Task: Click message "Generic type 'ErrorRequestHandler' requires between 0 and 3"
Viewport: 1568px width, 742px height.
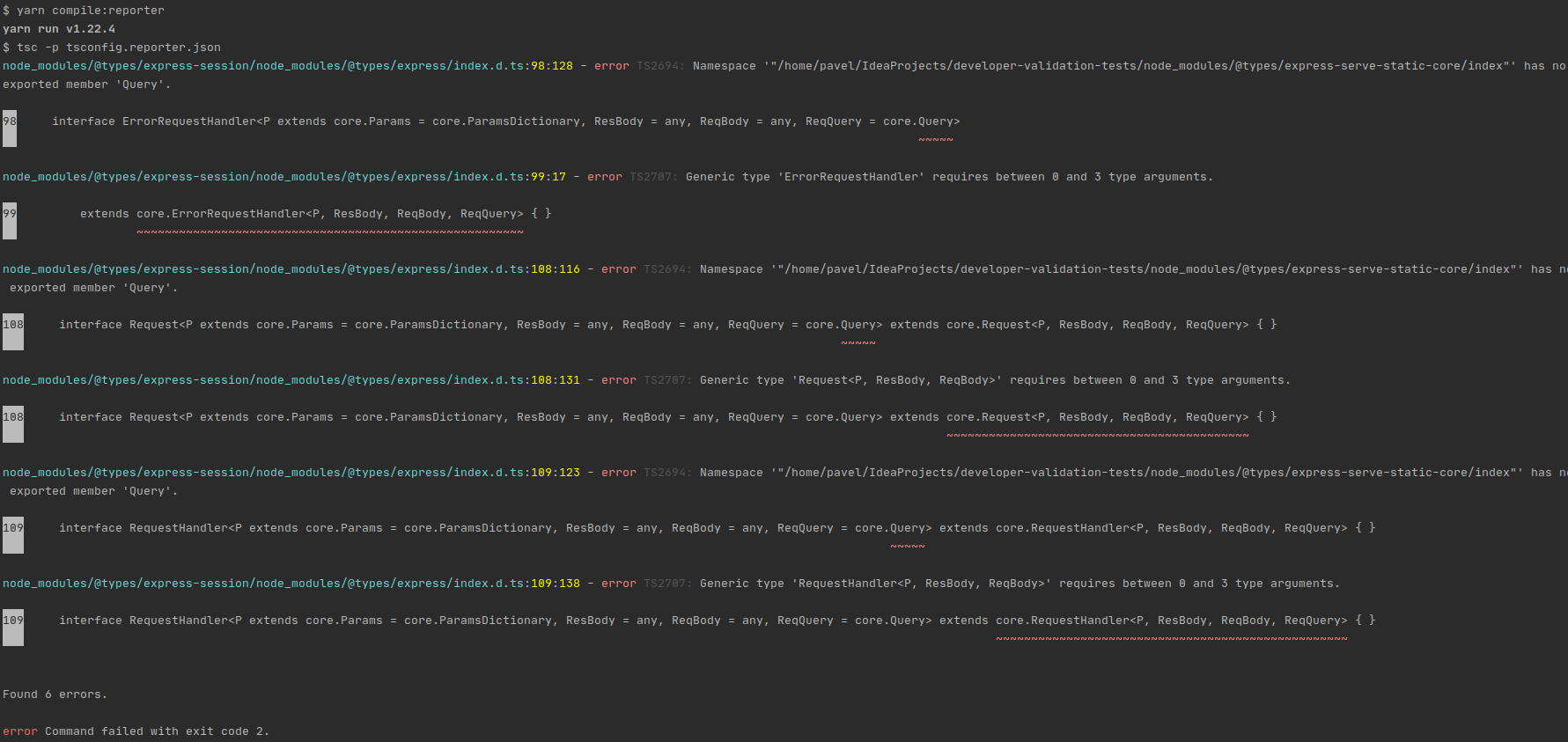Action: [949, 177]
